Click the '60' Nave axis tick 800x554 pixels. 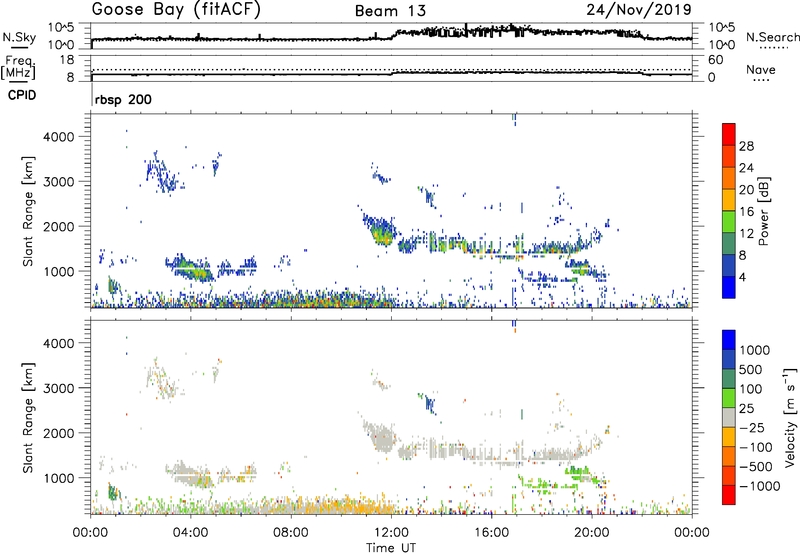tap(715, 60)
